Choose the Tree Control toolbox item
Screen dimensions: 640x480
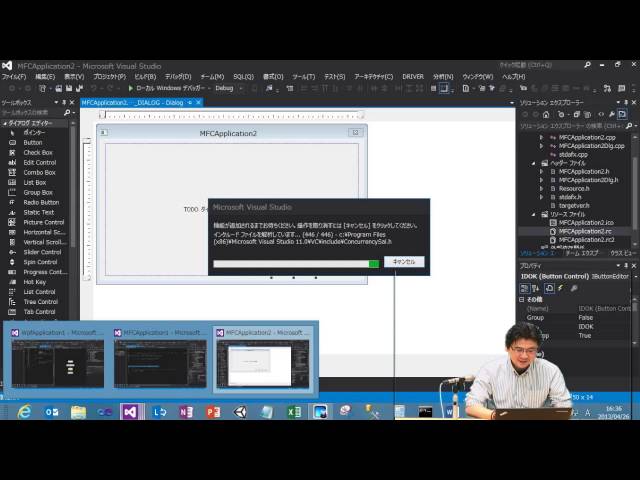(40, 302)
